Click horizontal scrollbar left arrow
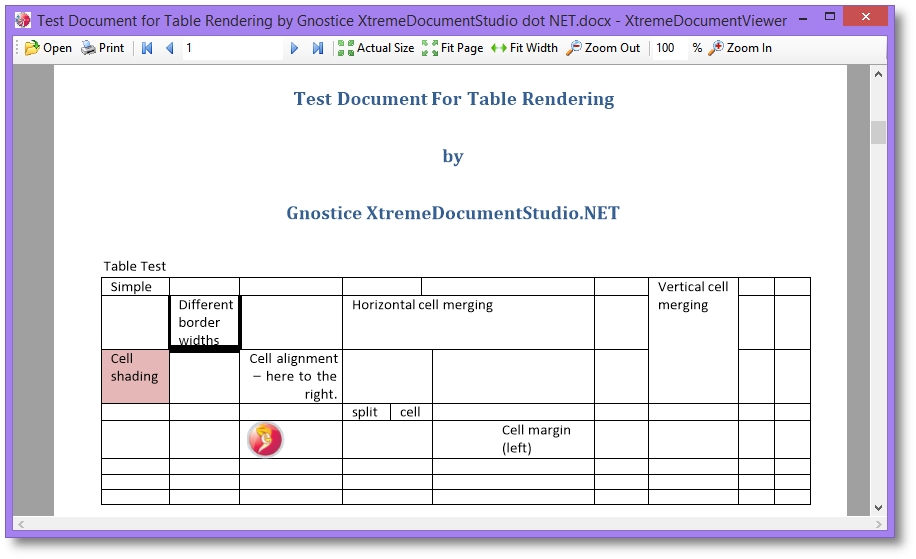Image resolution: width=916 pixels, height=559 pixels. 21,524
